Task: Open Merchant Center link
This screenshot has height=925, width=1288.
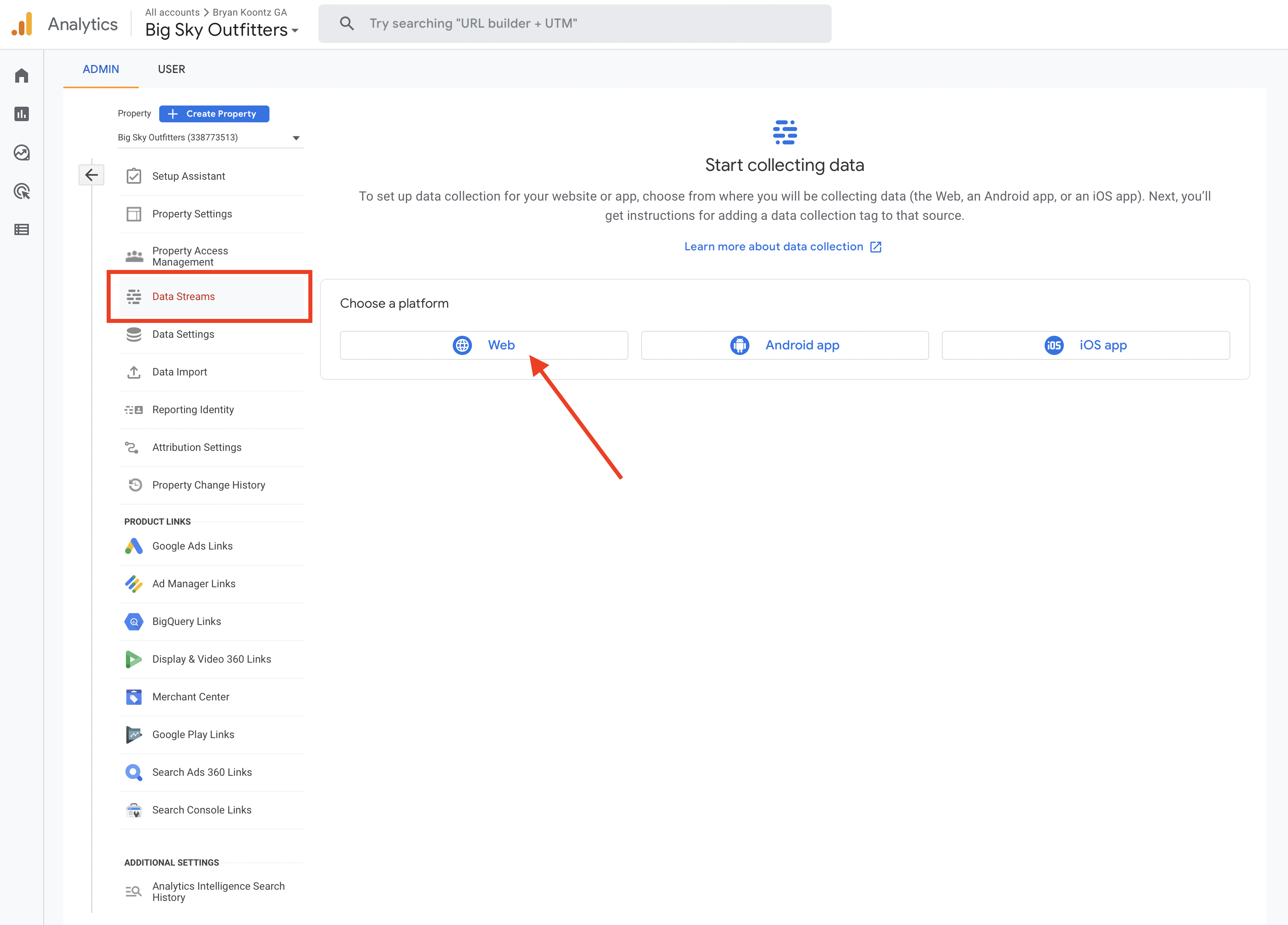Action: pyautogui.click(x=211, y=697)
